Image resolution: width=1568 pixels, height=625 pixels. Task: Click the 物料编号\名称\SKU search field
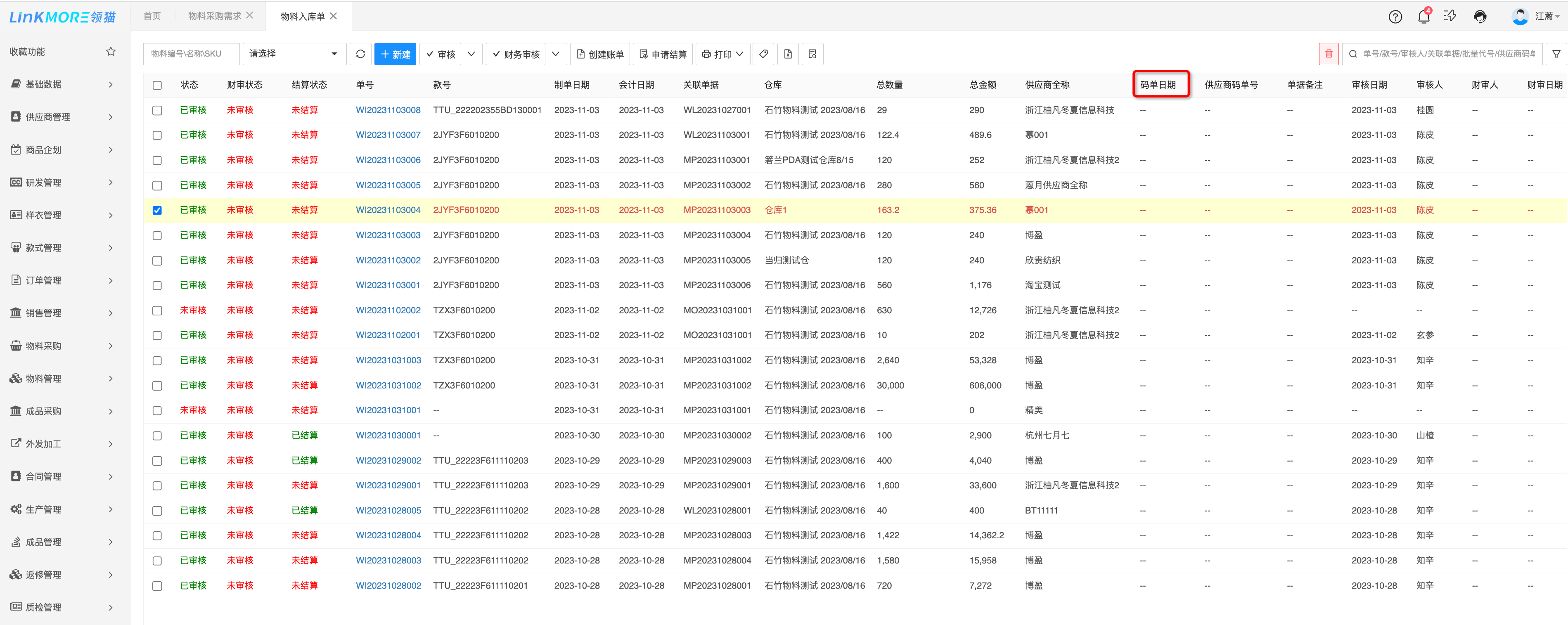(x=191, y=54)
